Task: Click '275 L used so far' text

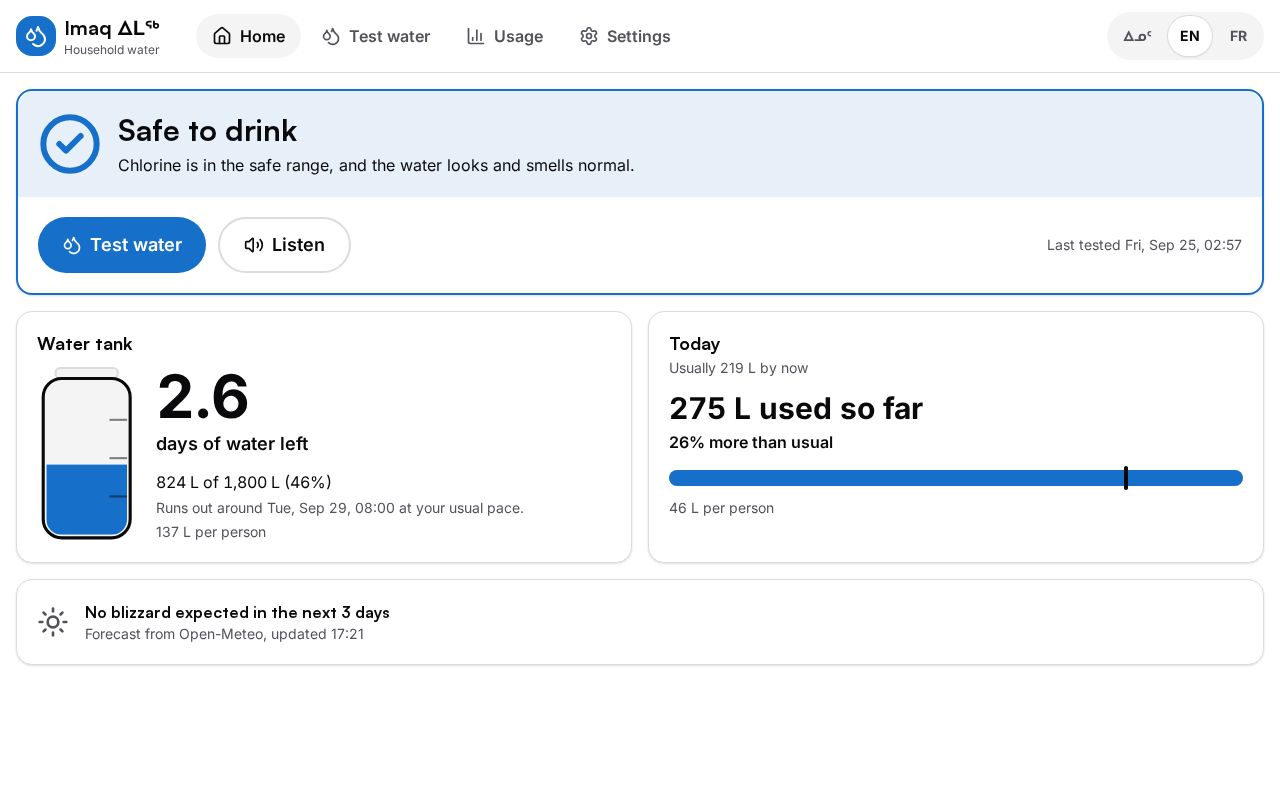Action: point(796,408)
